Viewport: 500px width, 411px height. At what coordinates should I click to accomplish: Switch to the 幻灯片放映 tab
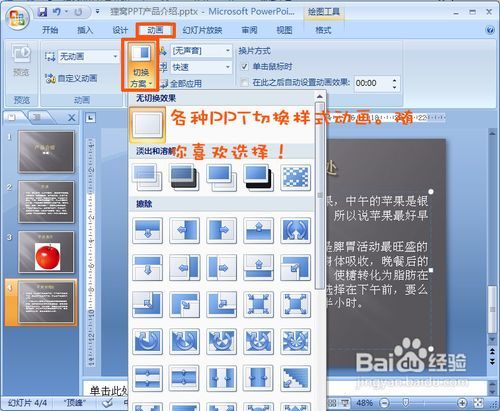point(202,30)
